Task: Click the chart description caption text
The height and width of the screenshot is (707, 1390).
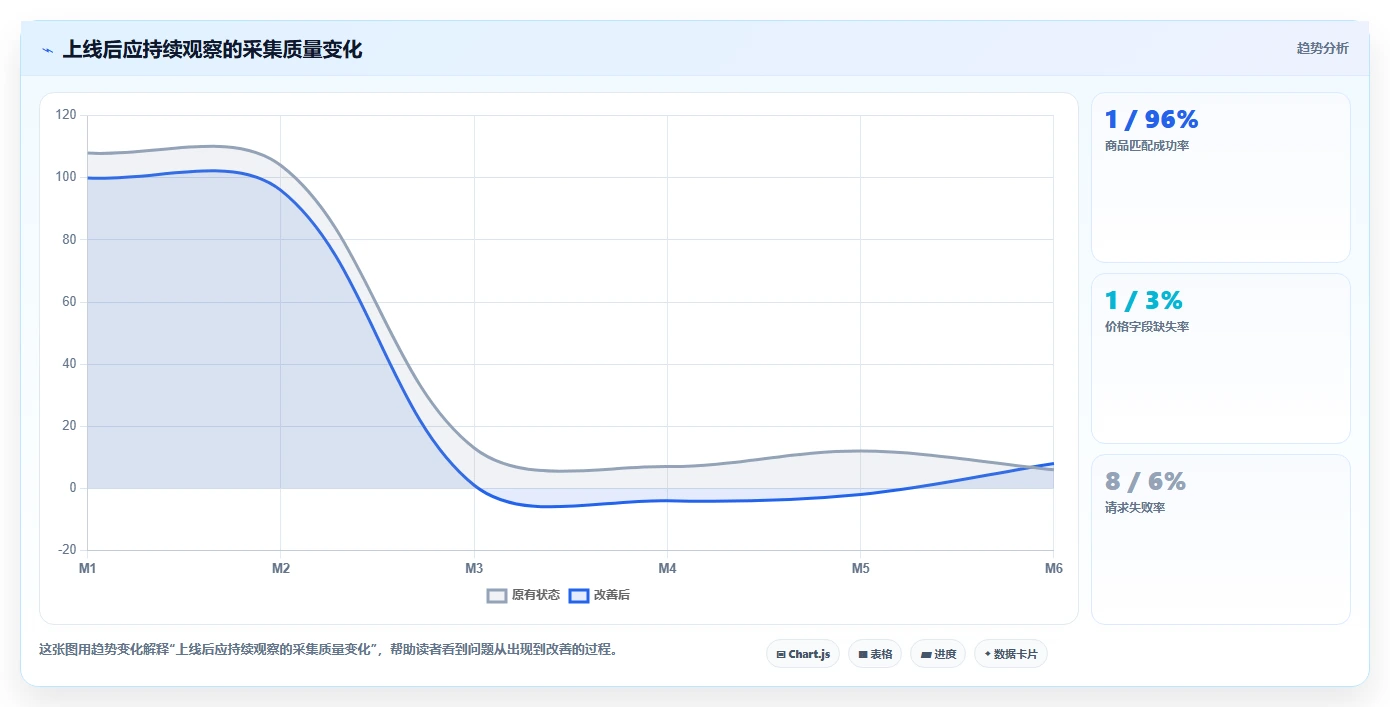Action: pos(331,649)
